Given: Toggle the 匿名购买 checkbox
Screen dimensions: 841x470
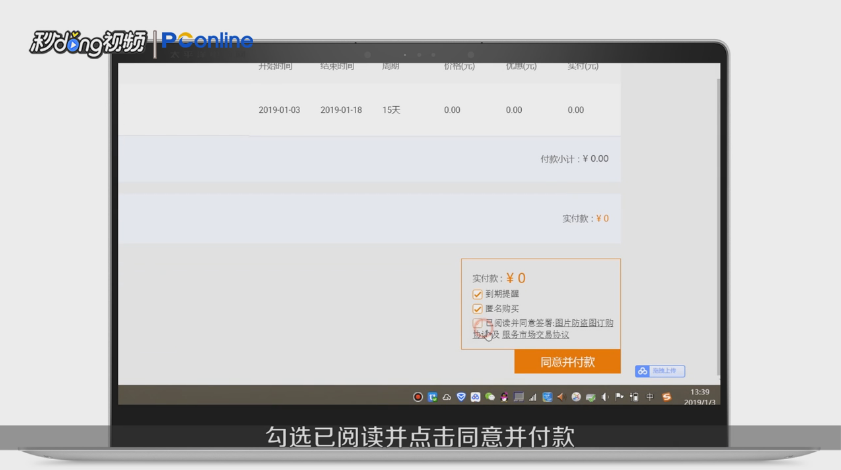Looking at the screenshot, I should tap(477, 309).
